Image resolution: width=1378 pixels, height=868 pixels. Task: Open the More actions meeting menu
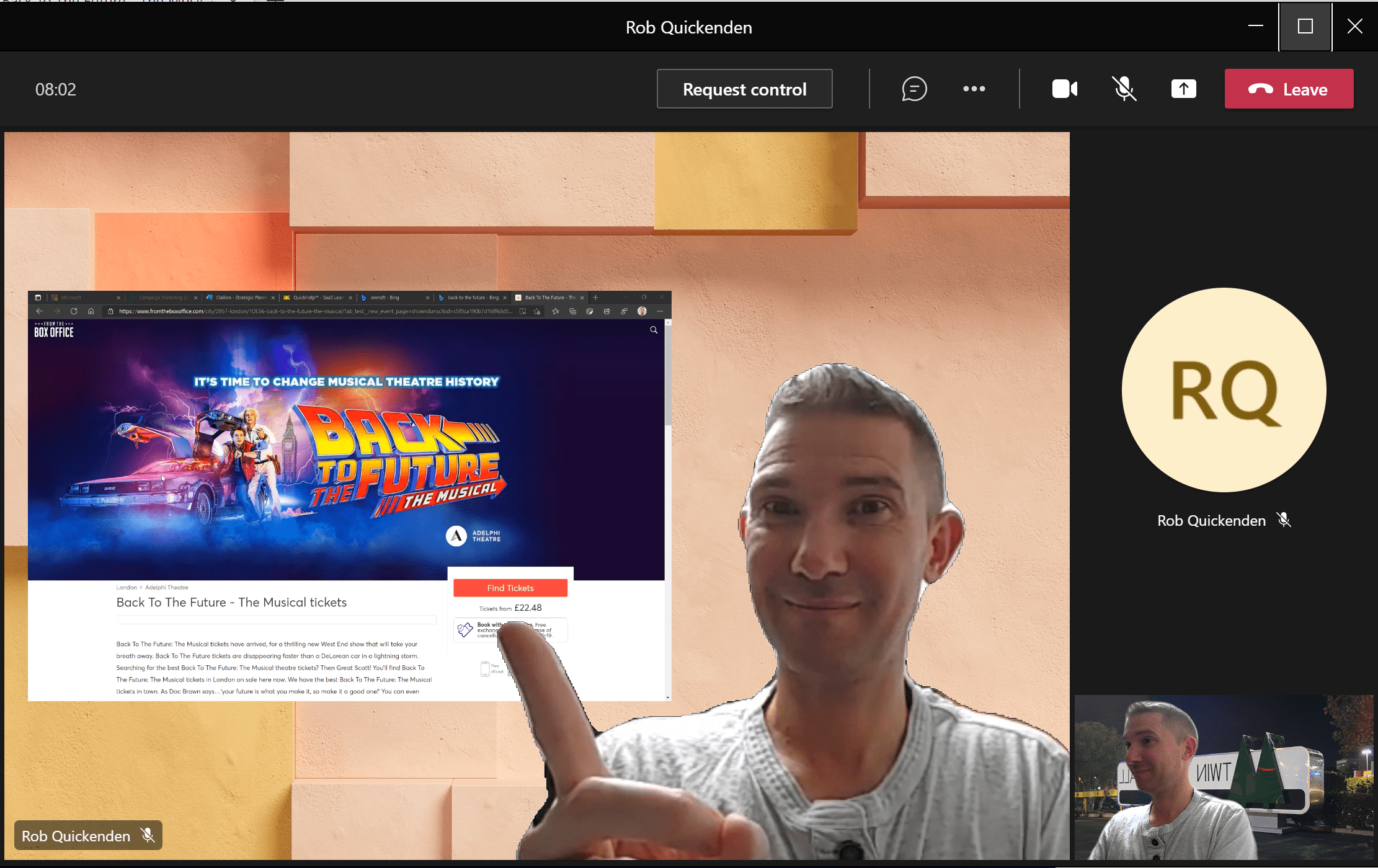(974, 89)
